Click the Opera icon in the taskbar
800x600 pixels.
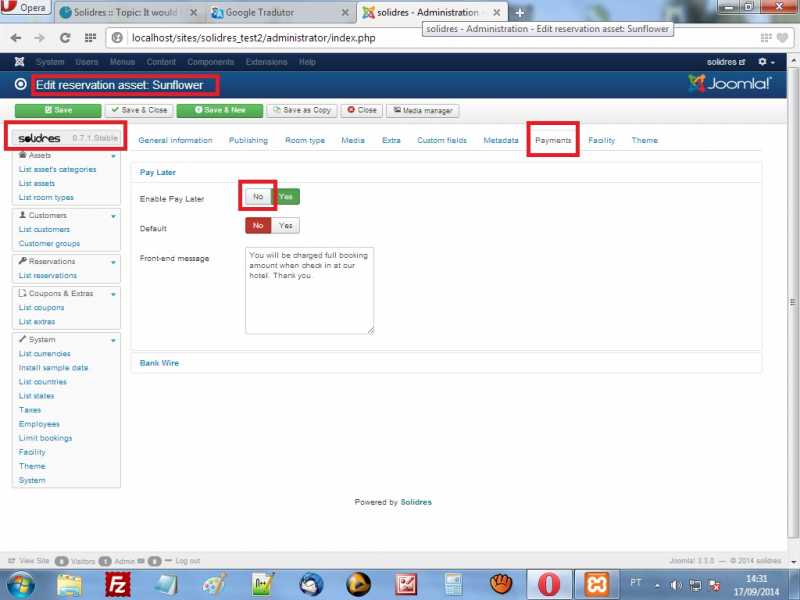coord(548,583)
